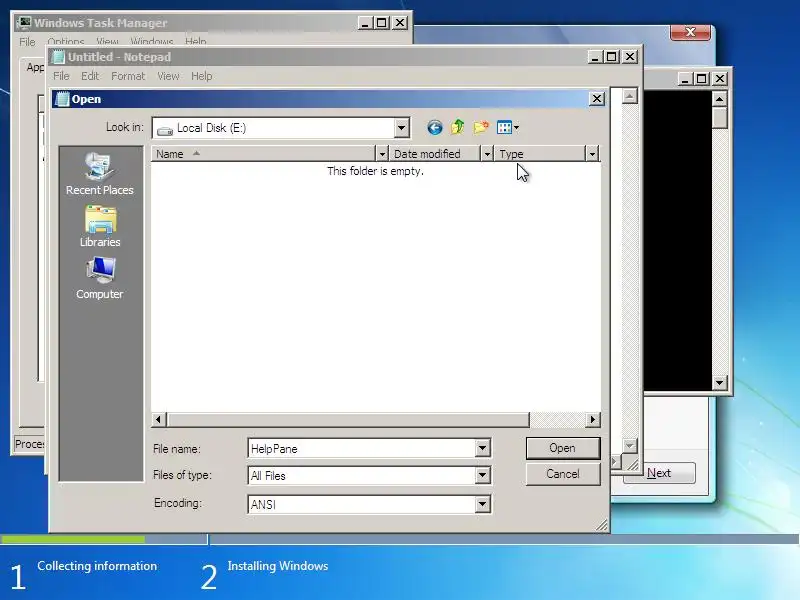Click Next in the setup window
This screenshot has height=600, width=800.
[659, 473]
